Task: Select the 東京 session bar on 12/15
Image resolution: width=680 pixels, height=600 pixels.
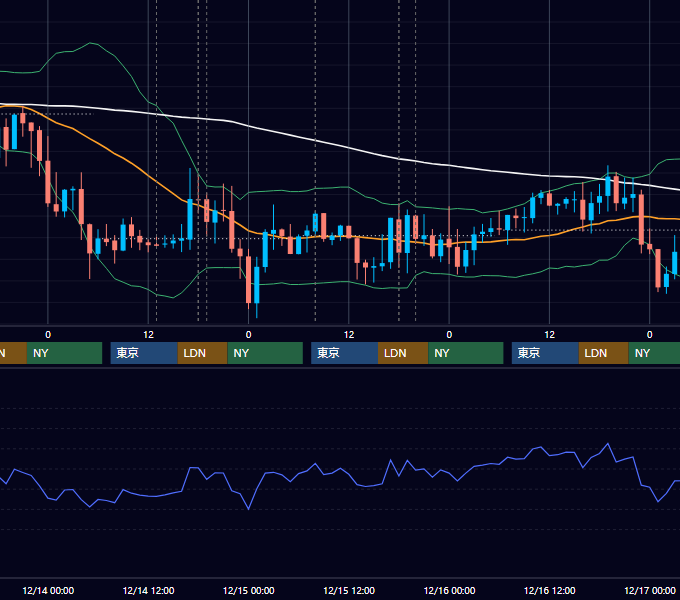Action: tap(344, 353)
